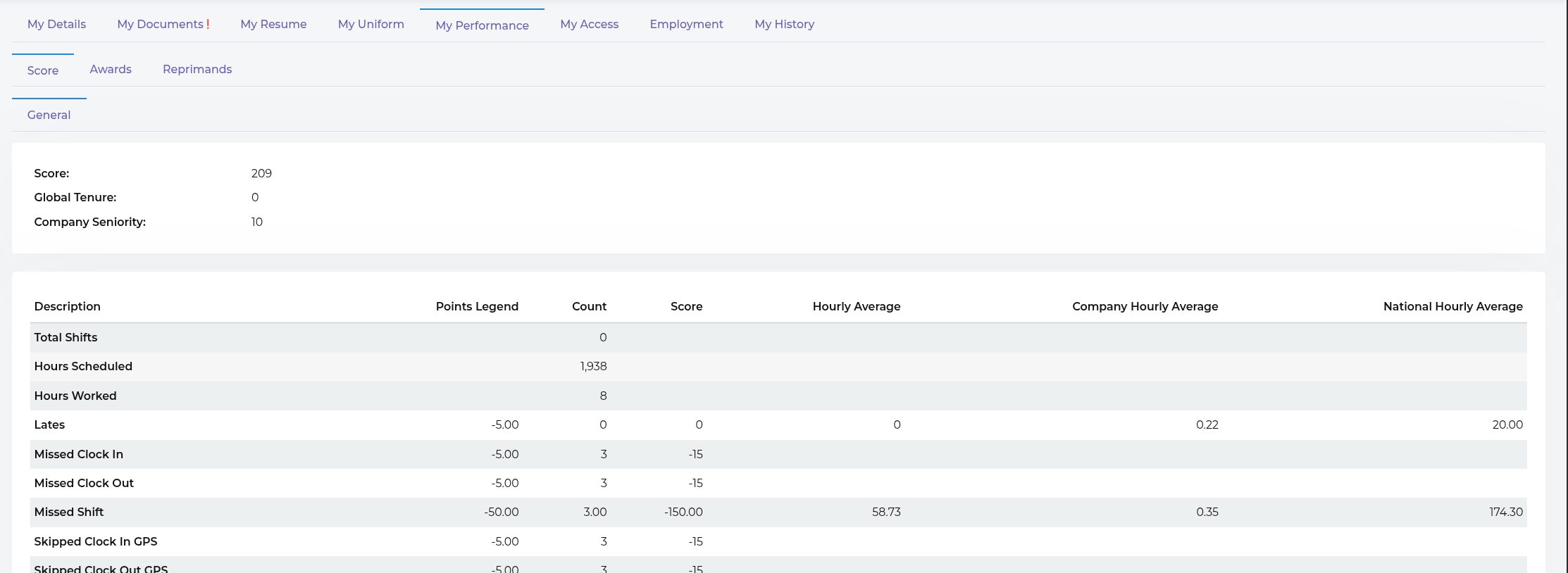The width and height of the screenshot is (1568, 573).
Task: Click Missed Shift national average 174.30
Action: coord(1506,512)
